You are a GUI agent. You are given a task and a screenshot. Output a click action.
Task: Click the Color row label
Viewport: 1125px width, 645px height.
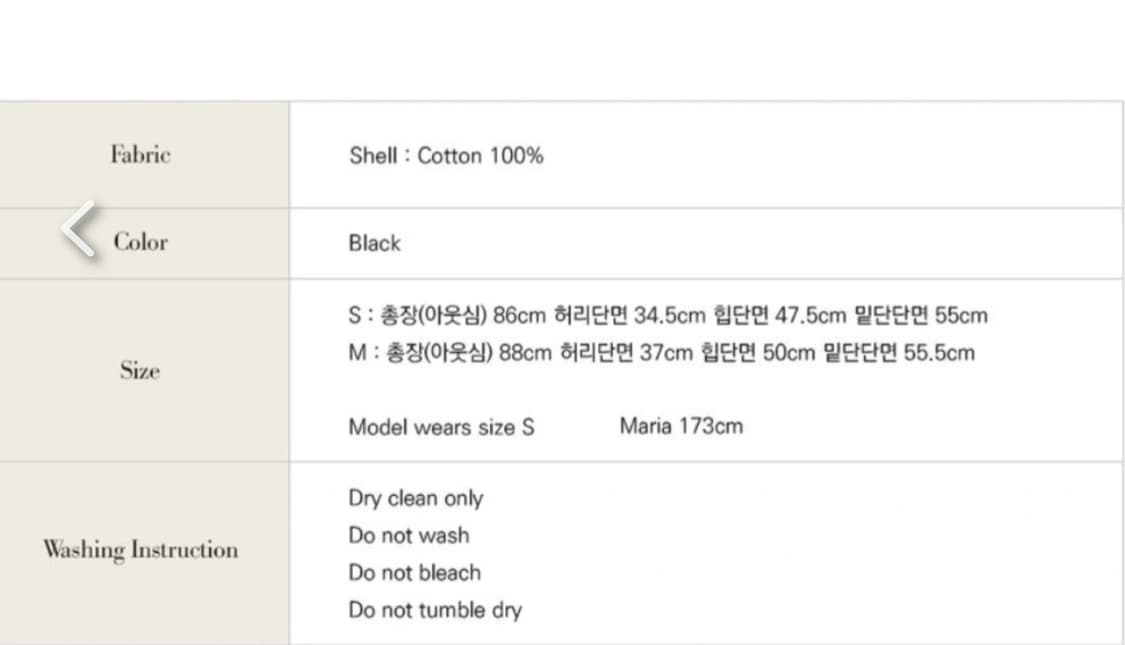[x=140, y=243]
